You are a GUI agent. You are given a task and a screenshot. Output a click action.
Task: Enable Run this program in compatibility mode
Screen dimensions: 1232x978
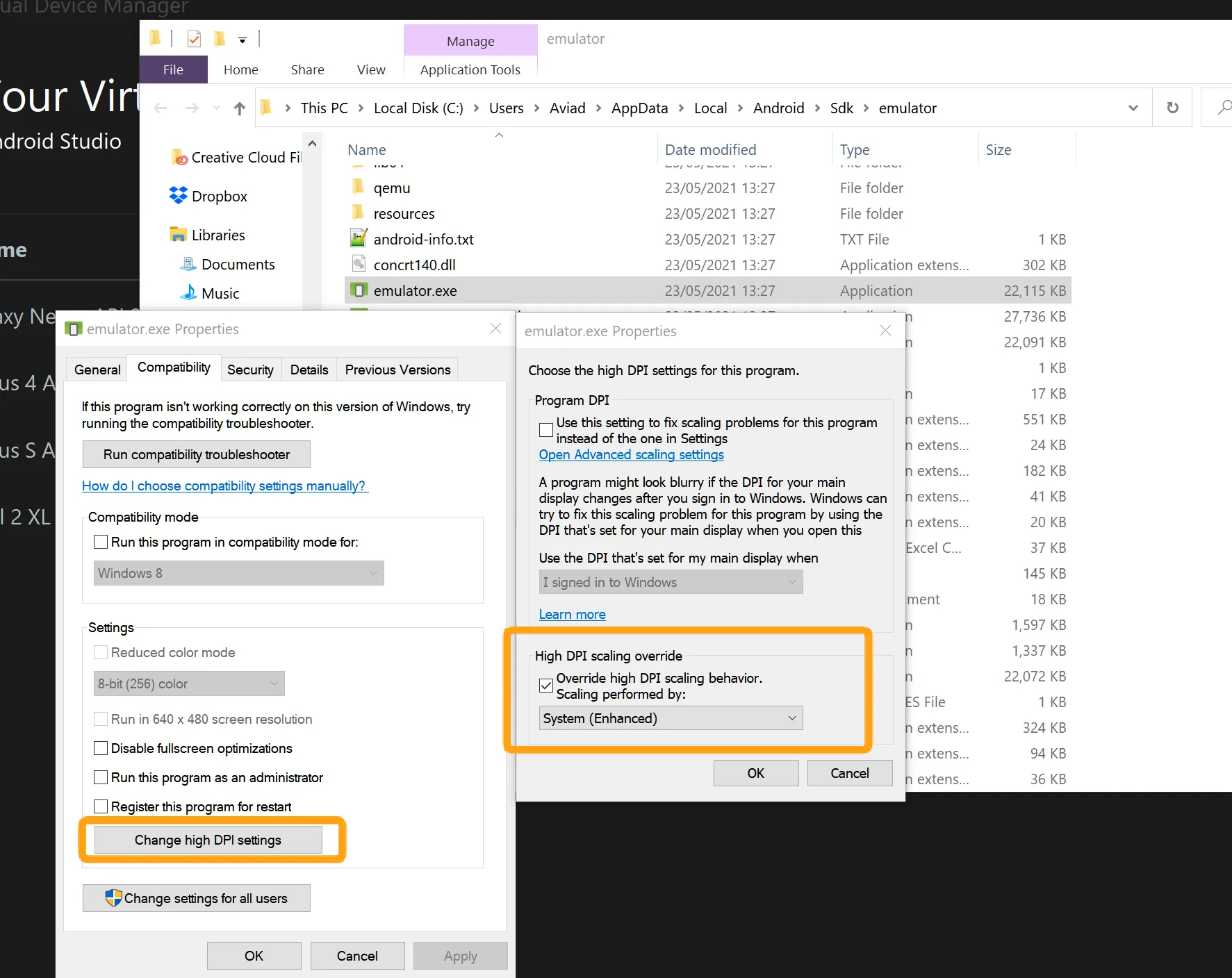101,542
